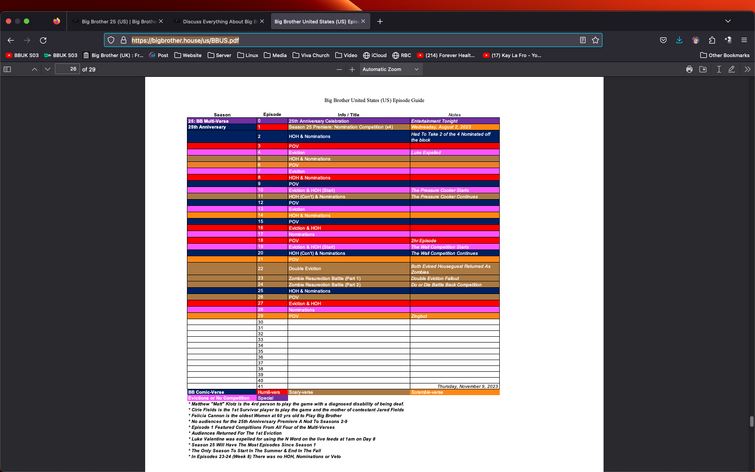This screenshot has height=472, width=755.
Task: Close the Big Brother 25 (US) tab
Action: pyautogui.click(x=161, y=22)
